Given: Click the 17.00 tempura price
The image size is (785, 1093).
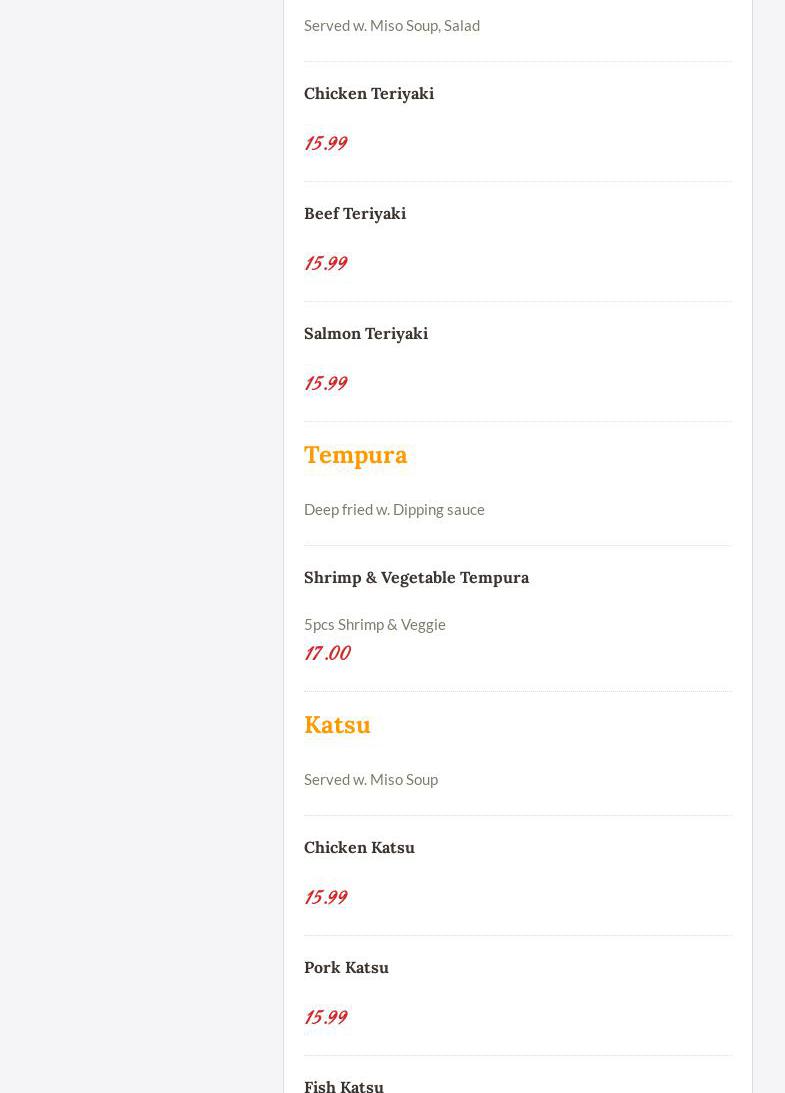Looking at the screenshot, I should (x=327, y=653).
